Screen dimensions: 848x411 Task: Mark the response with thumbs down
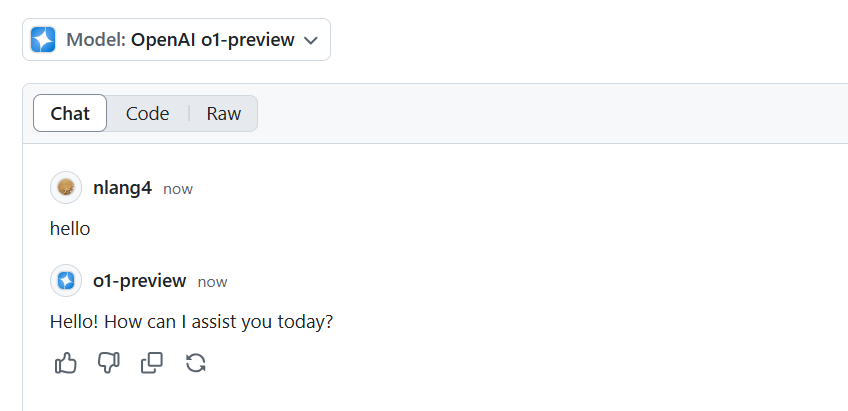click(x=109, y=363)
